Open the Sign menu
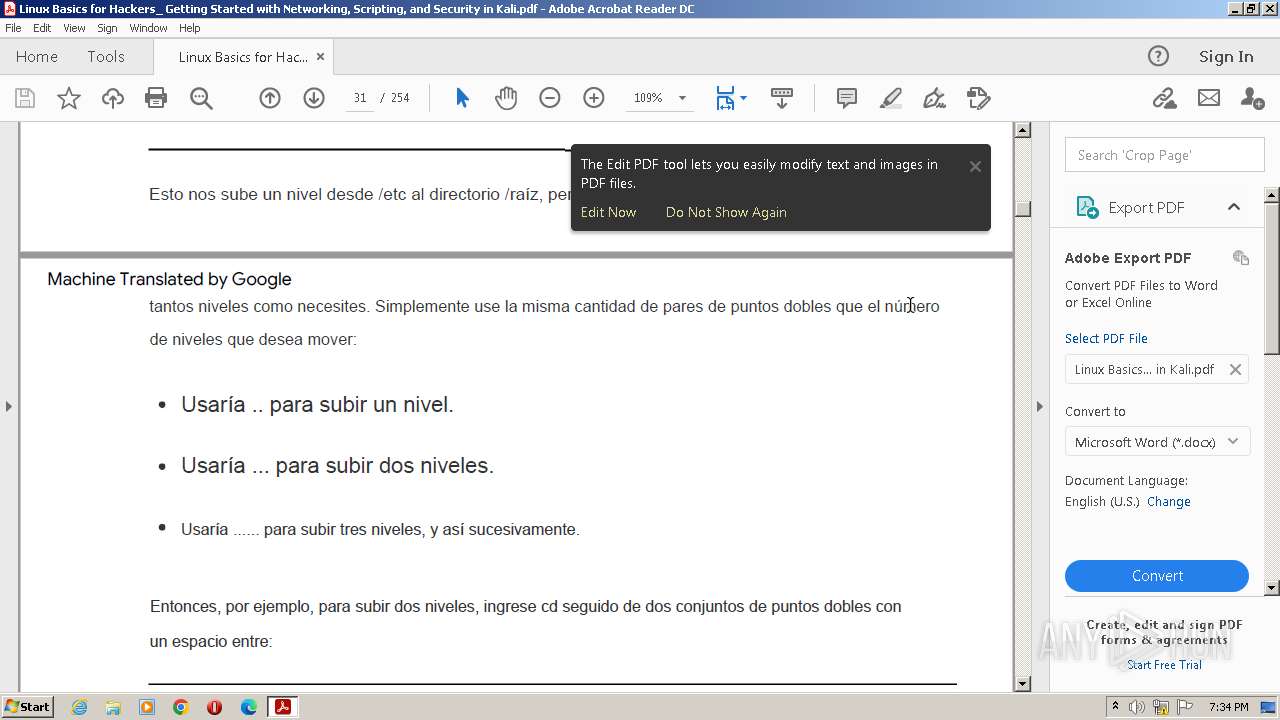The width and height of the screenshot is (1280, 720). (x=107, y=28)
